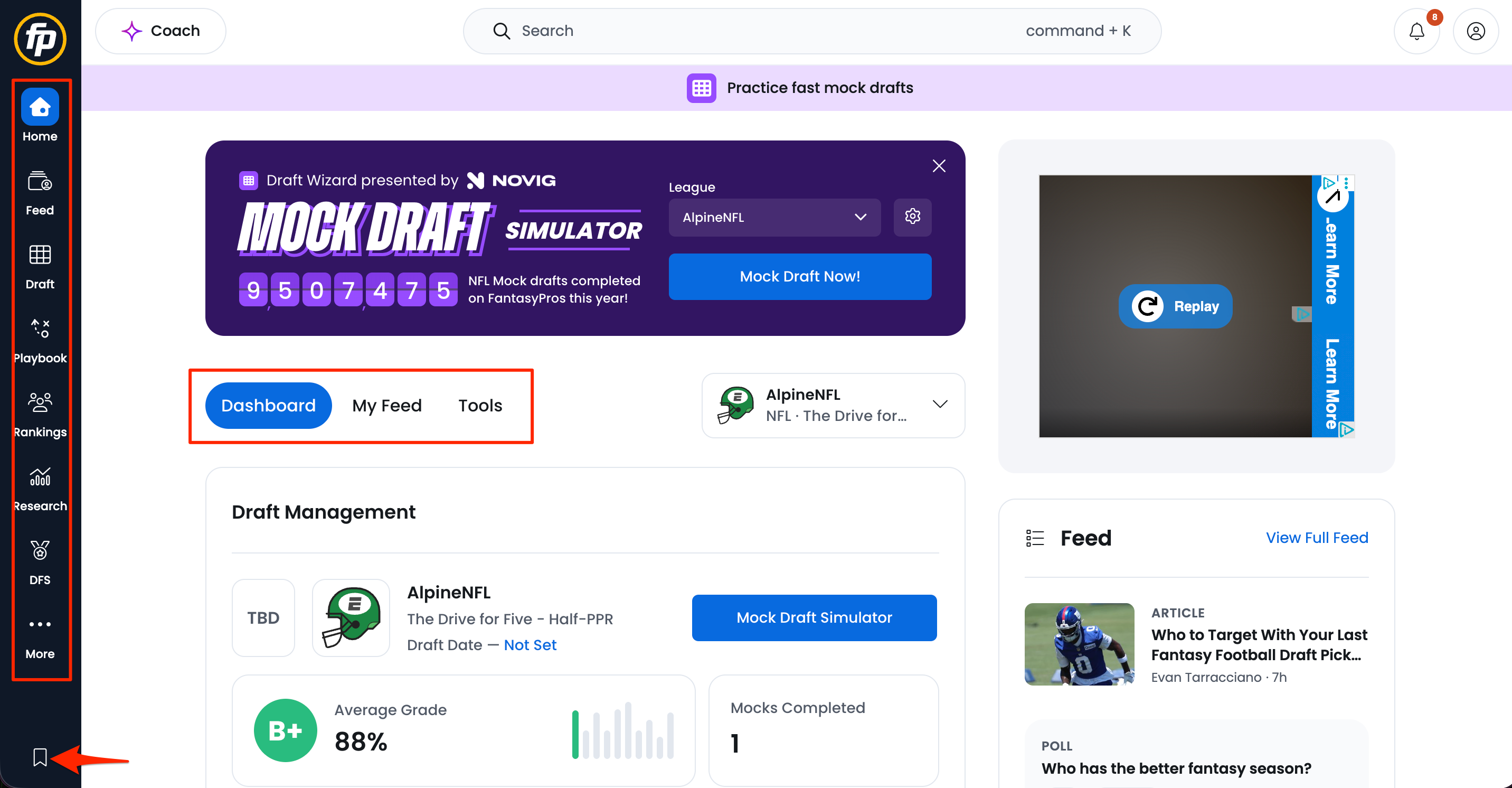Viewport: 1512px width, 788px height.
Task: Expand the AlpineNFL League dropdown
Action: pyautogui.click(x=775, y=217)
